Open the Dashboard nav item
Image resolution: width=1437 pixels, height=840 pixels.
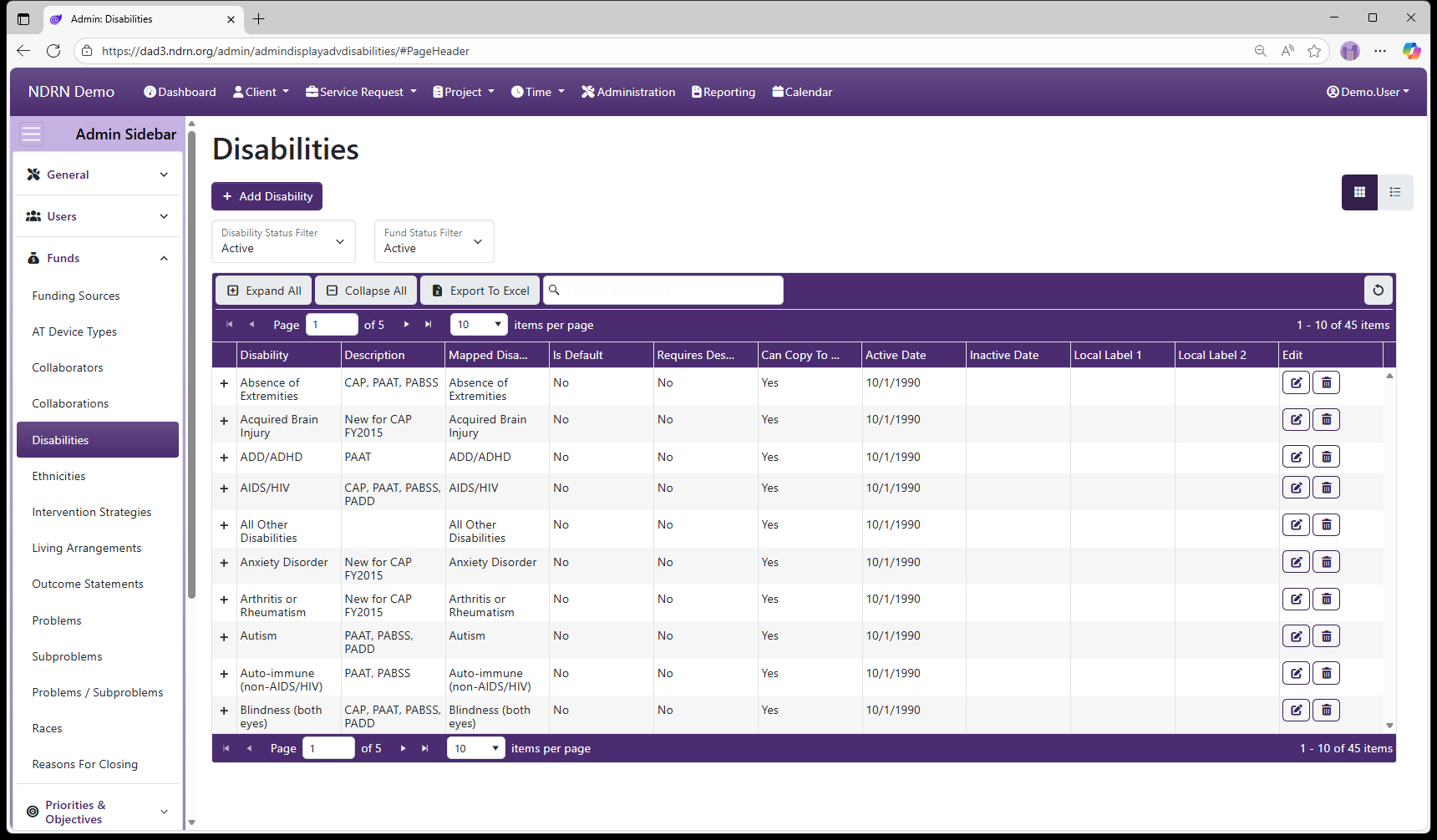180,92
